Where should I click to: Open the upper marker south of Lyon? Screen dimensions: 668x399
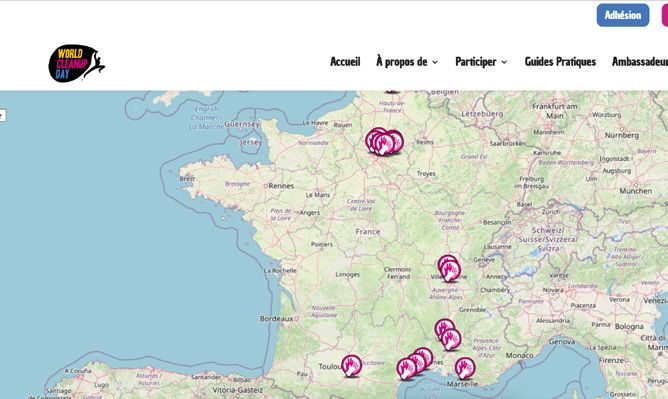coord(444,328)
